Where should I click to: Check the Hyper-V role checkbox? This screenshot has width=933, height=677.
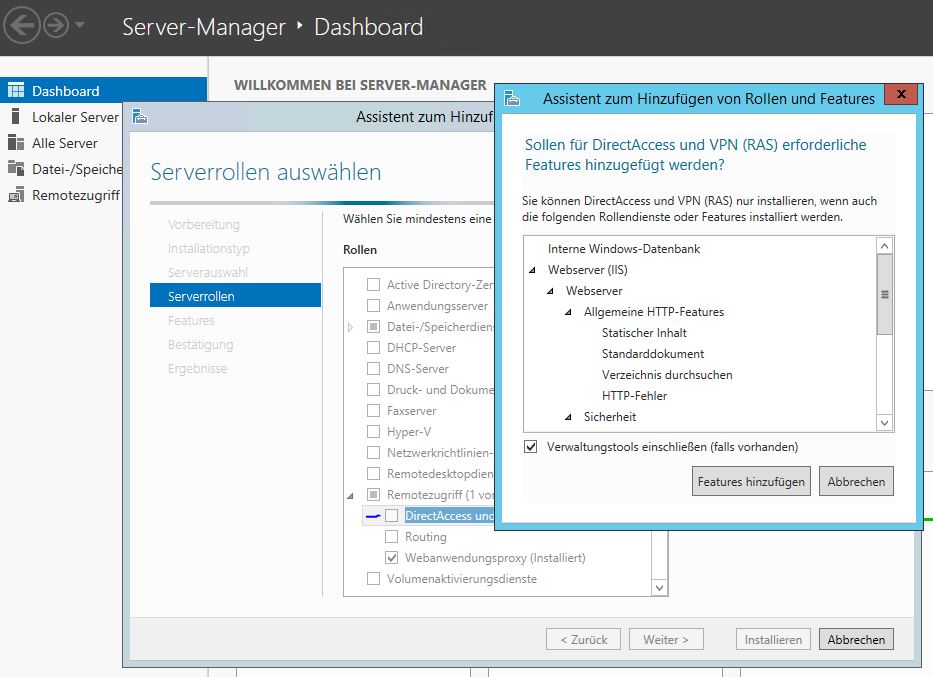(x=373, y=431)
